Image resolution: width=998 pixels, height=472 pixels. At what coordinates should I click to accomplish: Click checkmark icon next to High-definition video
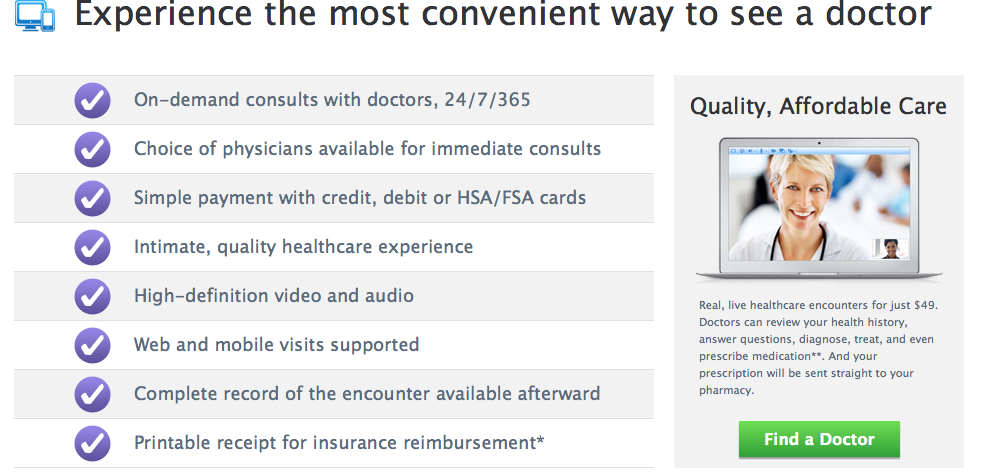coord(92,296)
